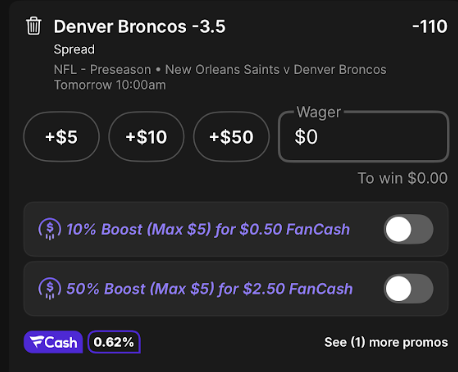This screenshot has width=458, height=372.
Task: Add $10 to the wager
Action: [x=146, y=137]
